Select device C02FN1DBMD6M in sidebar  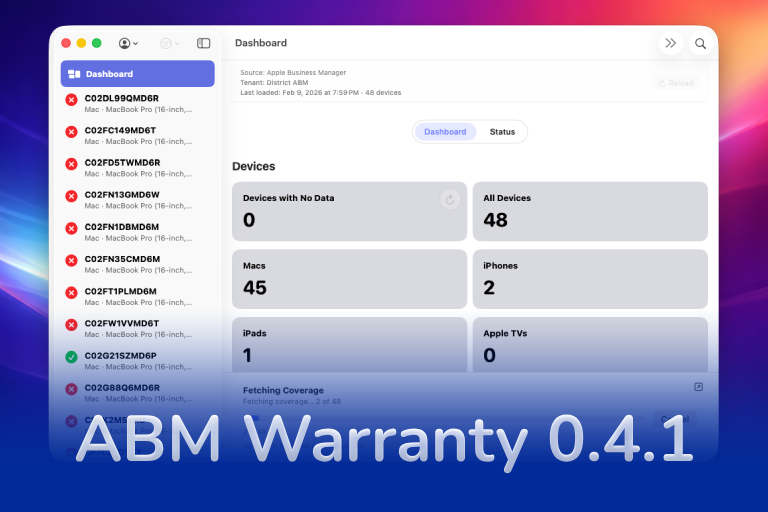138,232
